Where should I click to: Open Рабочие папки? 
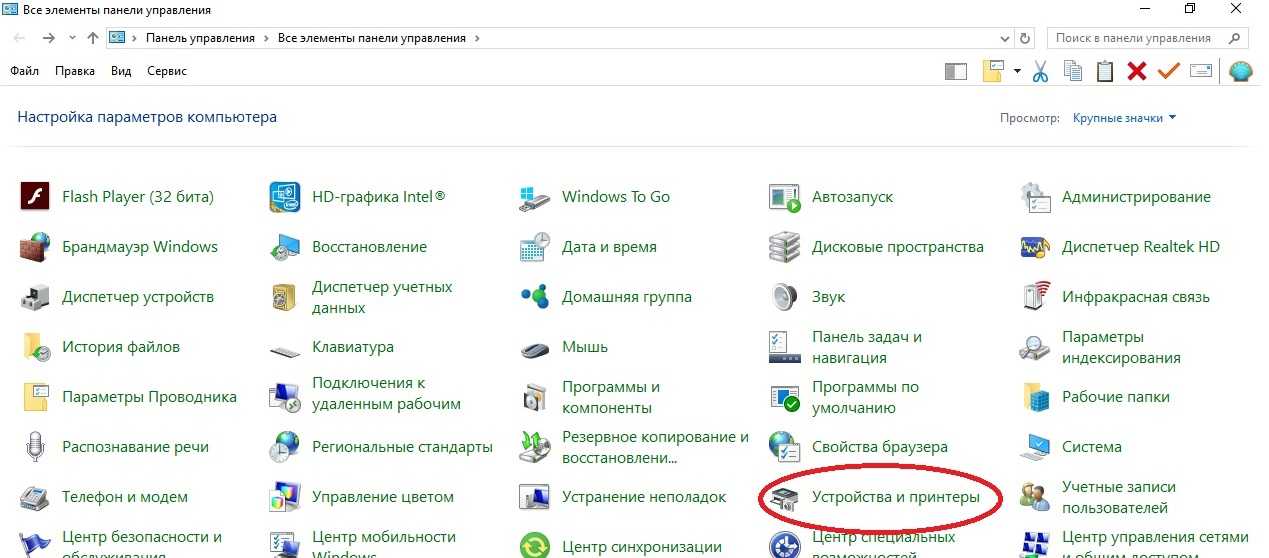click(1095, 397)
